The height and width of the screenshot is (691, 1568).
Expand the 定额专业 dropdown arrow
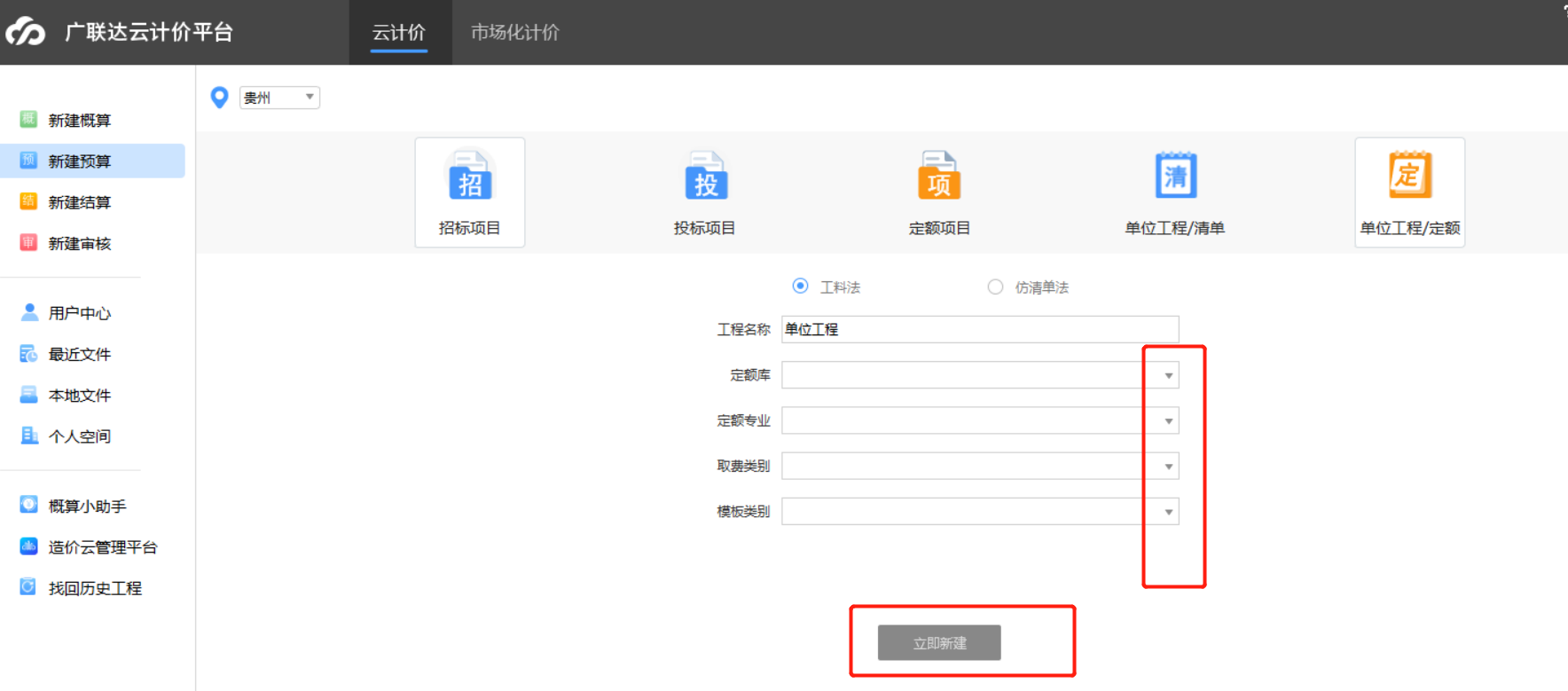pos(1169,420)
